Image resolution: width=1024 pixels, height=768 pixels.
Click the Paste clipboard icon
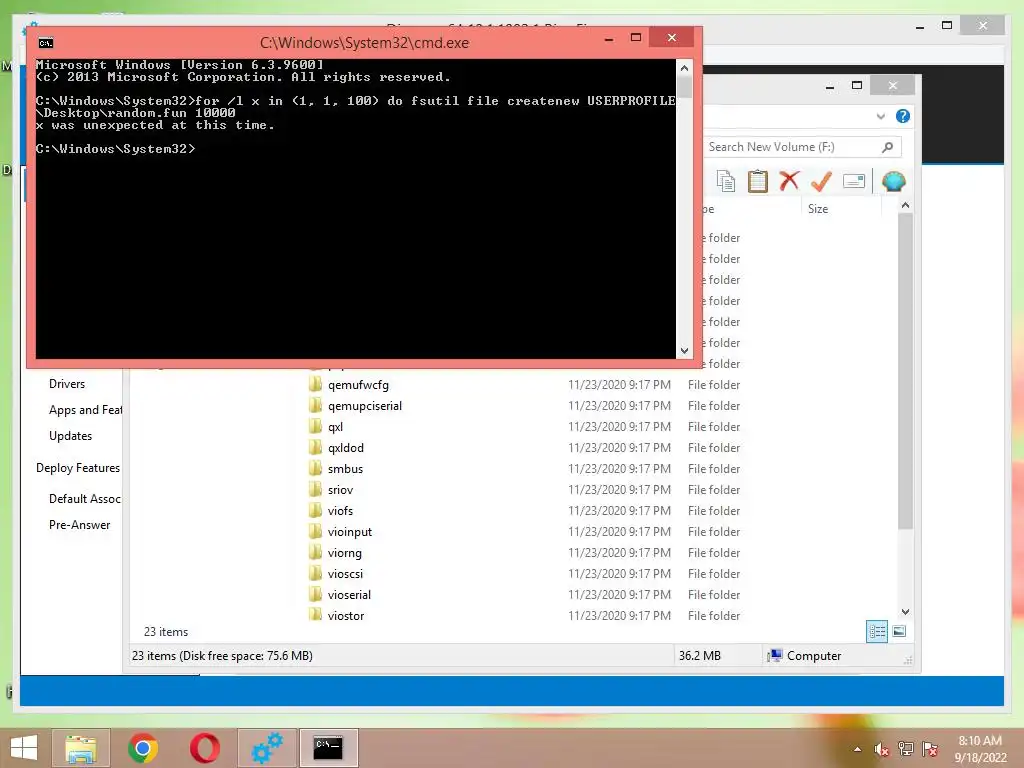[x=758, y=181]
